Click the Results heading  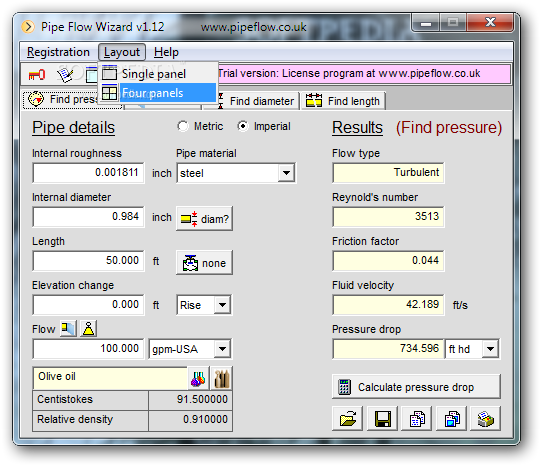click(357, 128)
